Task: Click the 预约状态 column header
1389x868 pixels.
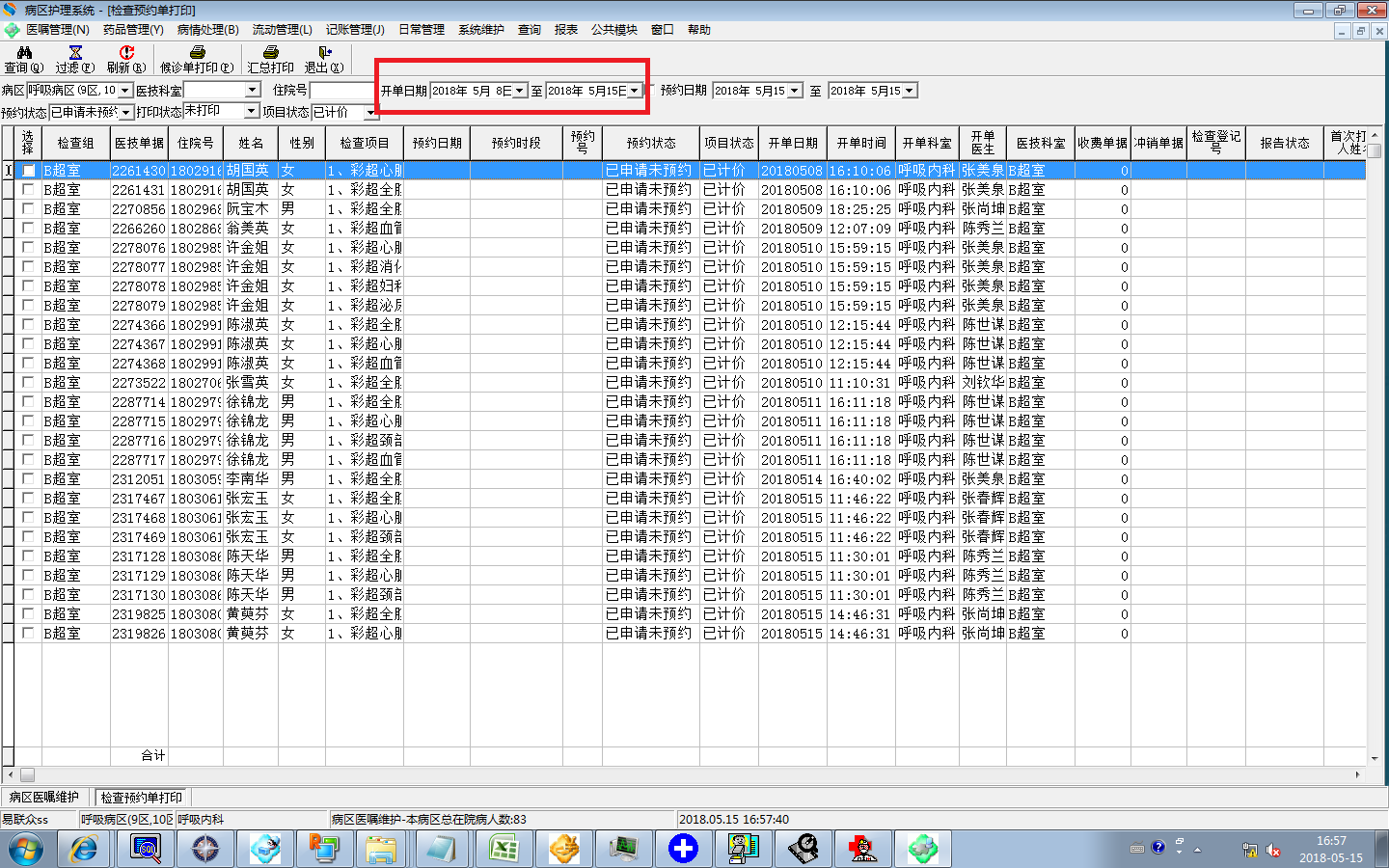Action: (651, 143)
